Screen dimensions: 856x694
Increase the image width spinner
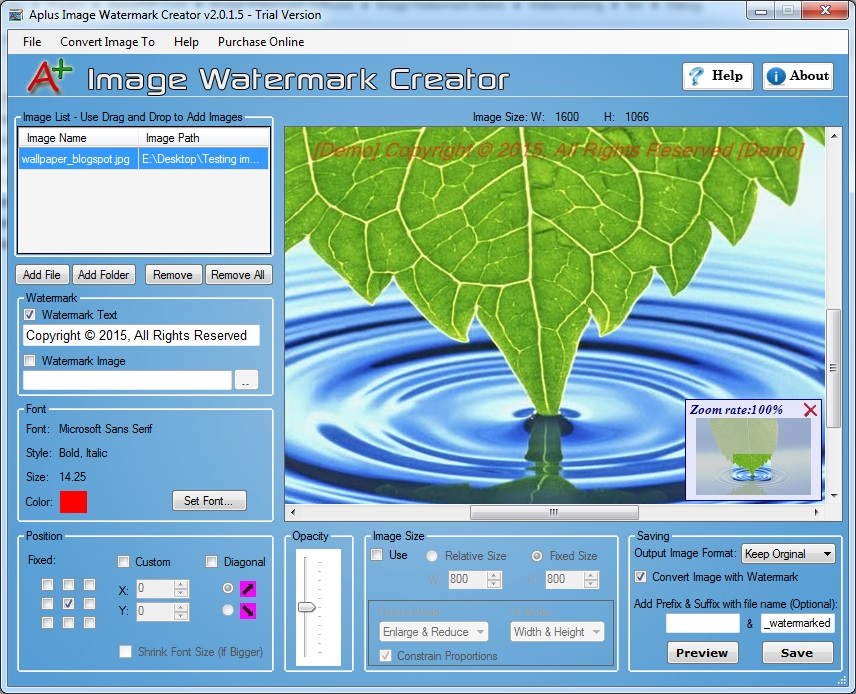494,575
